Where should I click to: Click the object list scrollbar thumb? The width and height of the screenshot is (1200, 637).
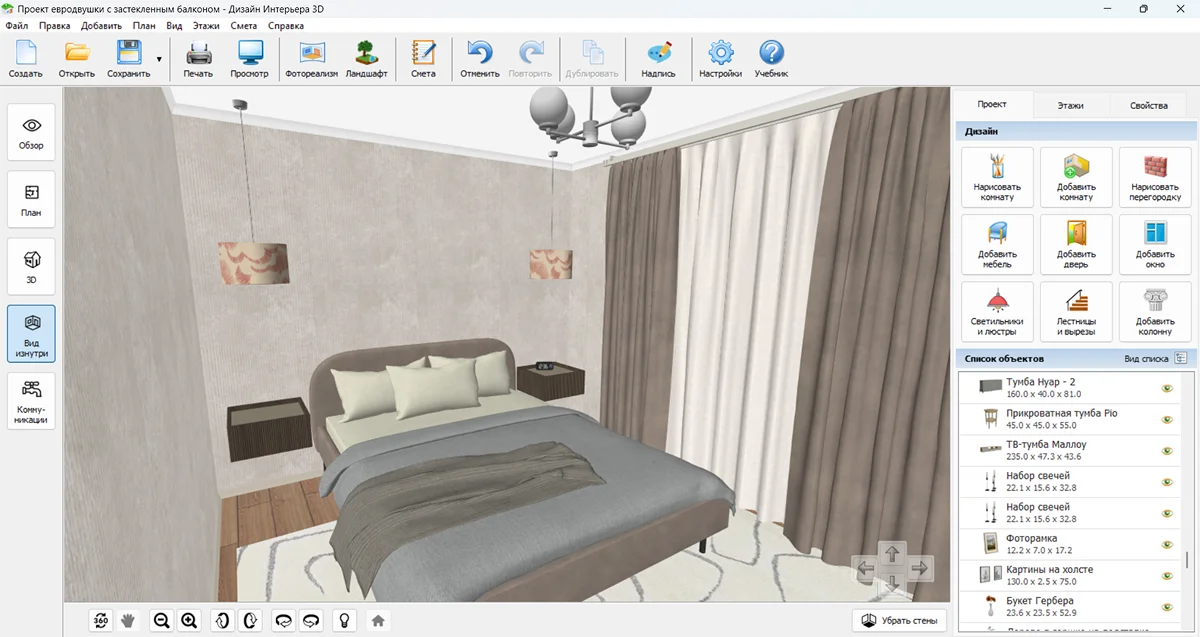tap(1187, 560)
